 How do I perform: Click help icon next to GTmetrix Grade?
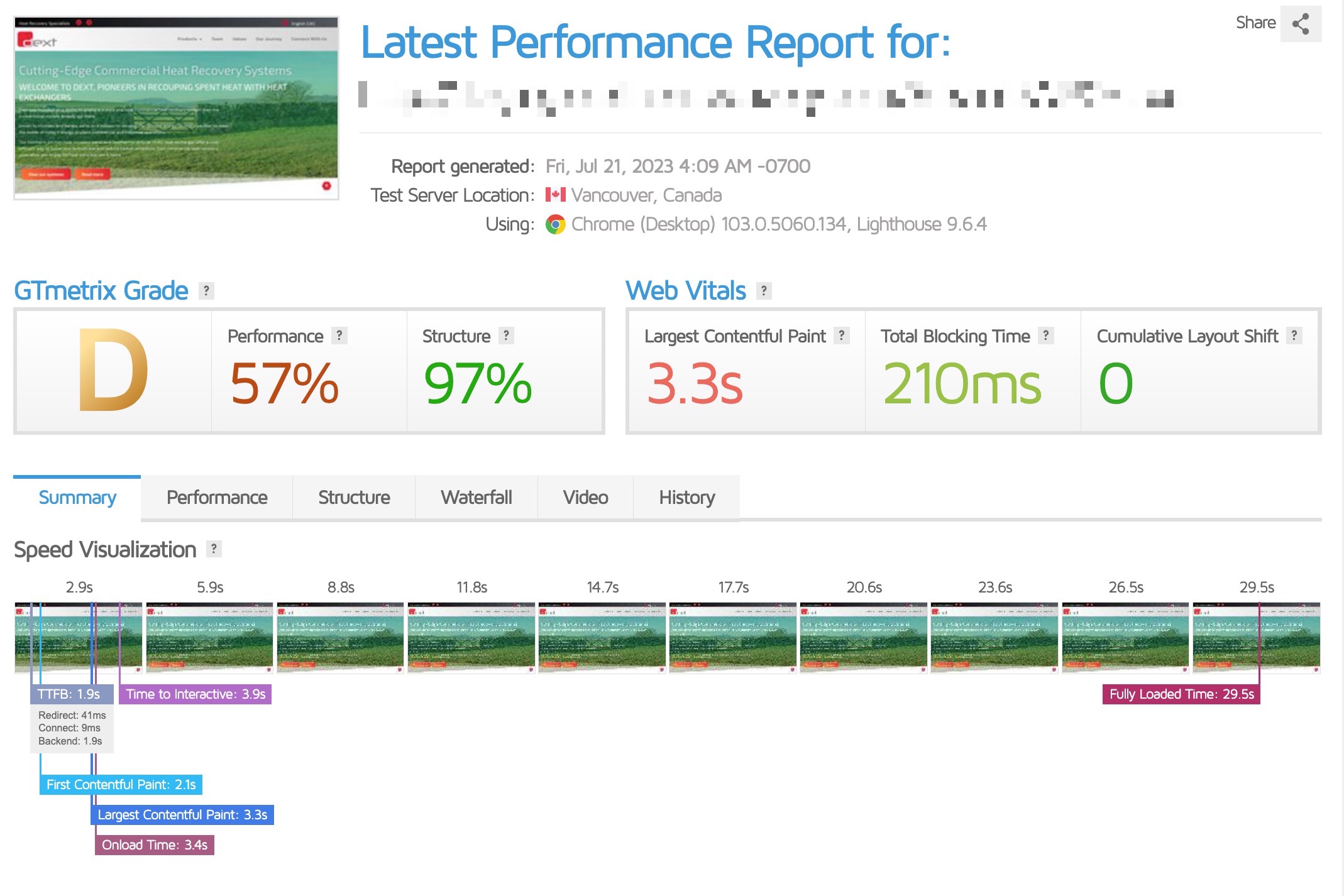(x=206, y=290)
